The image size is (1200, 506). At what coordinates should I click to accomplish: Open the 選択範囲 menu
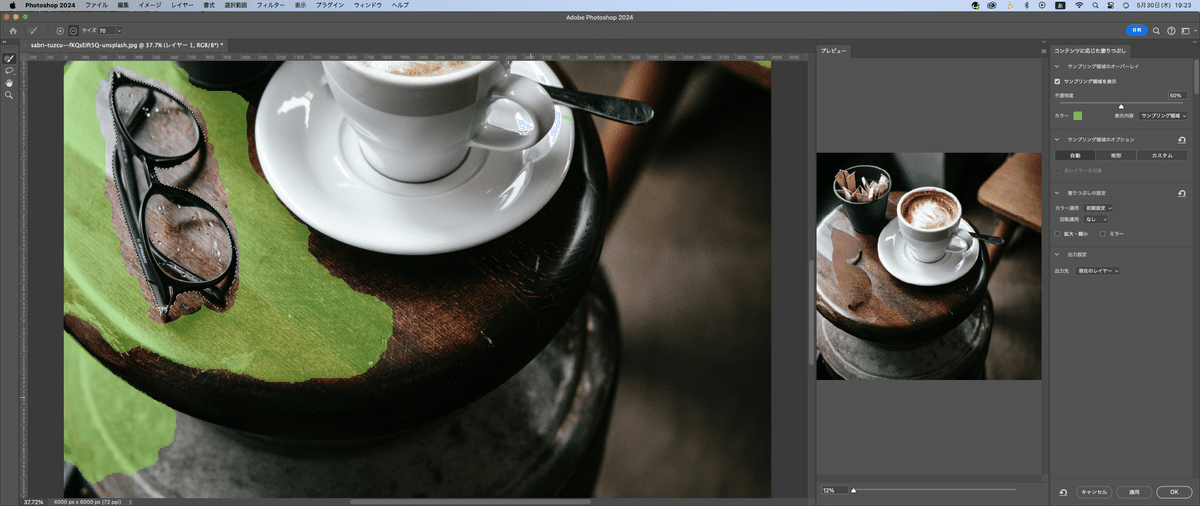235,5
